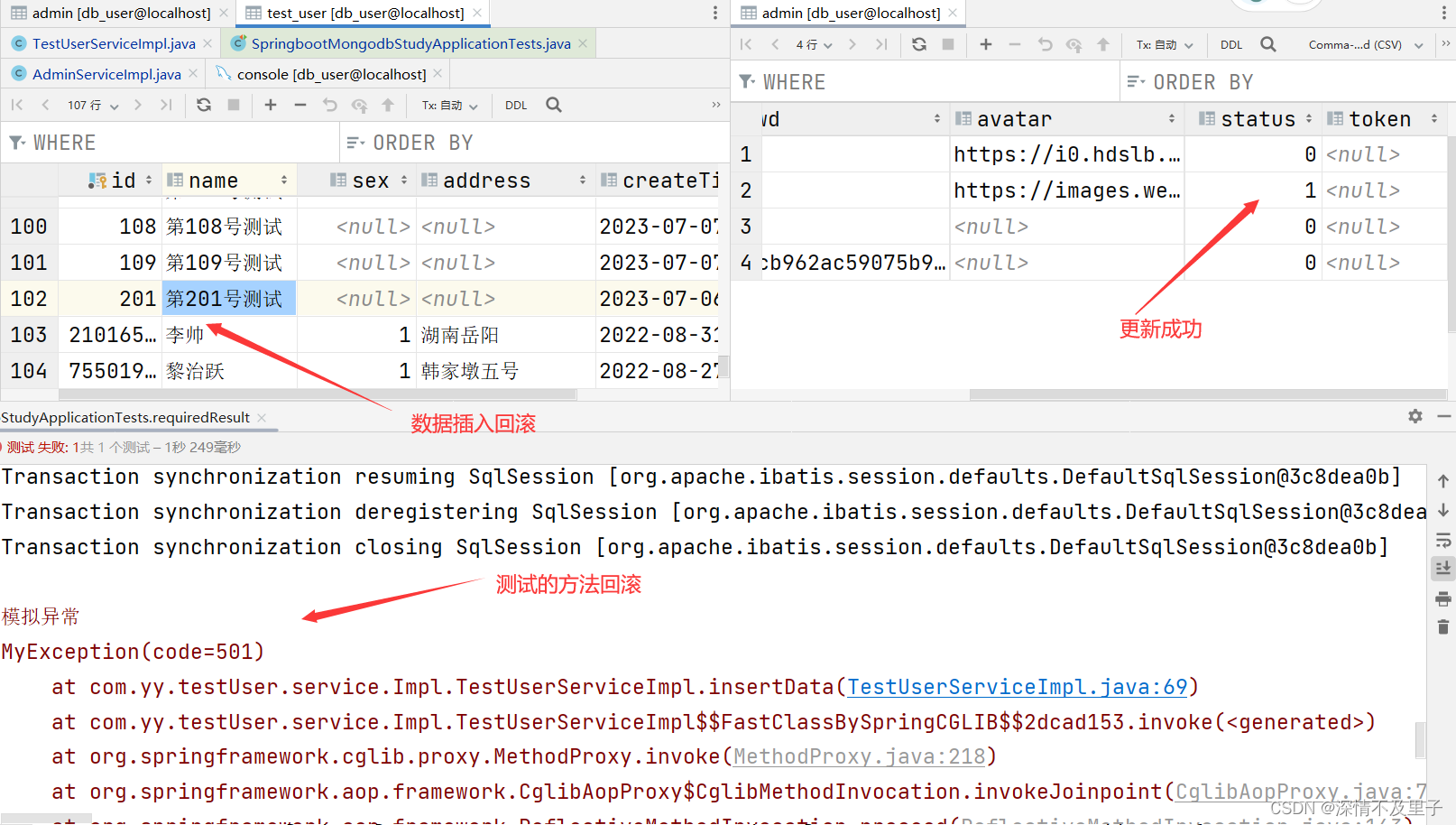Open the TestUserServiceImpl.java tab
The image size is (1456, 825).
114,43
